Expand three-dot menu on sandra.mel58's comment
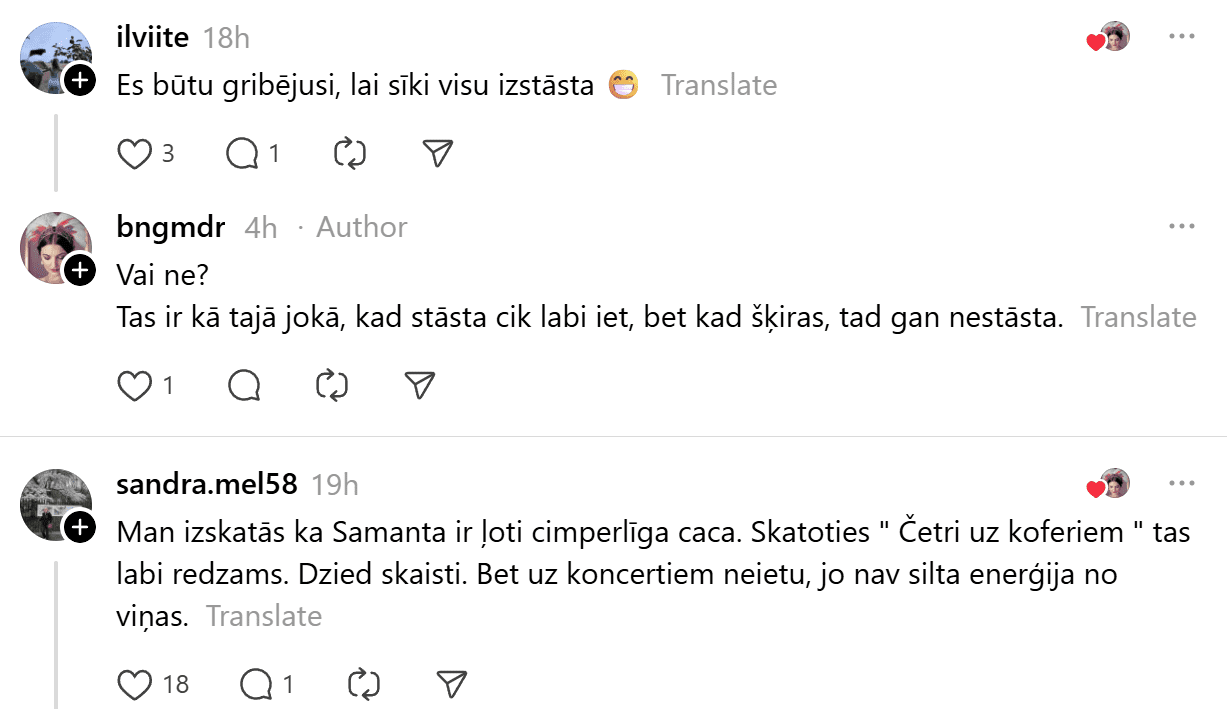This screenshot has width=1227, height=709. (1182, 484)
